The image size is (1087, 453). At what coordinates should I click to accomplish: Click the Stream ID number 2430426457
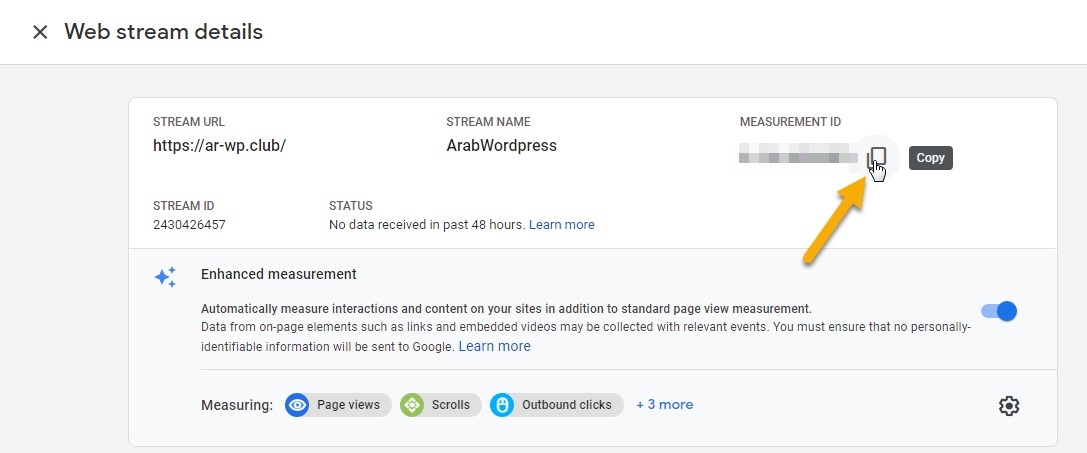pos(189,225)
